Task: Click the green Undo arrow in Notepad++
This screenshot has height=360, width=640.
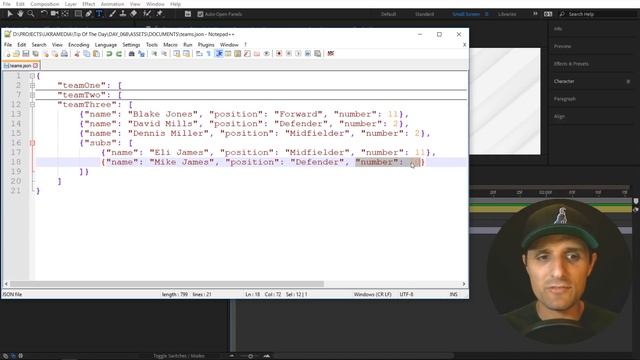Action: tap(109, 54)
